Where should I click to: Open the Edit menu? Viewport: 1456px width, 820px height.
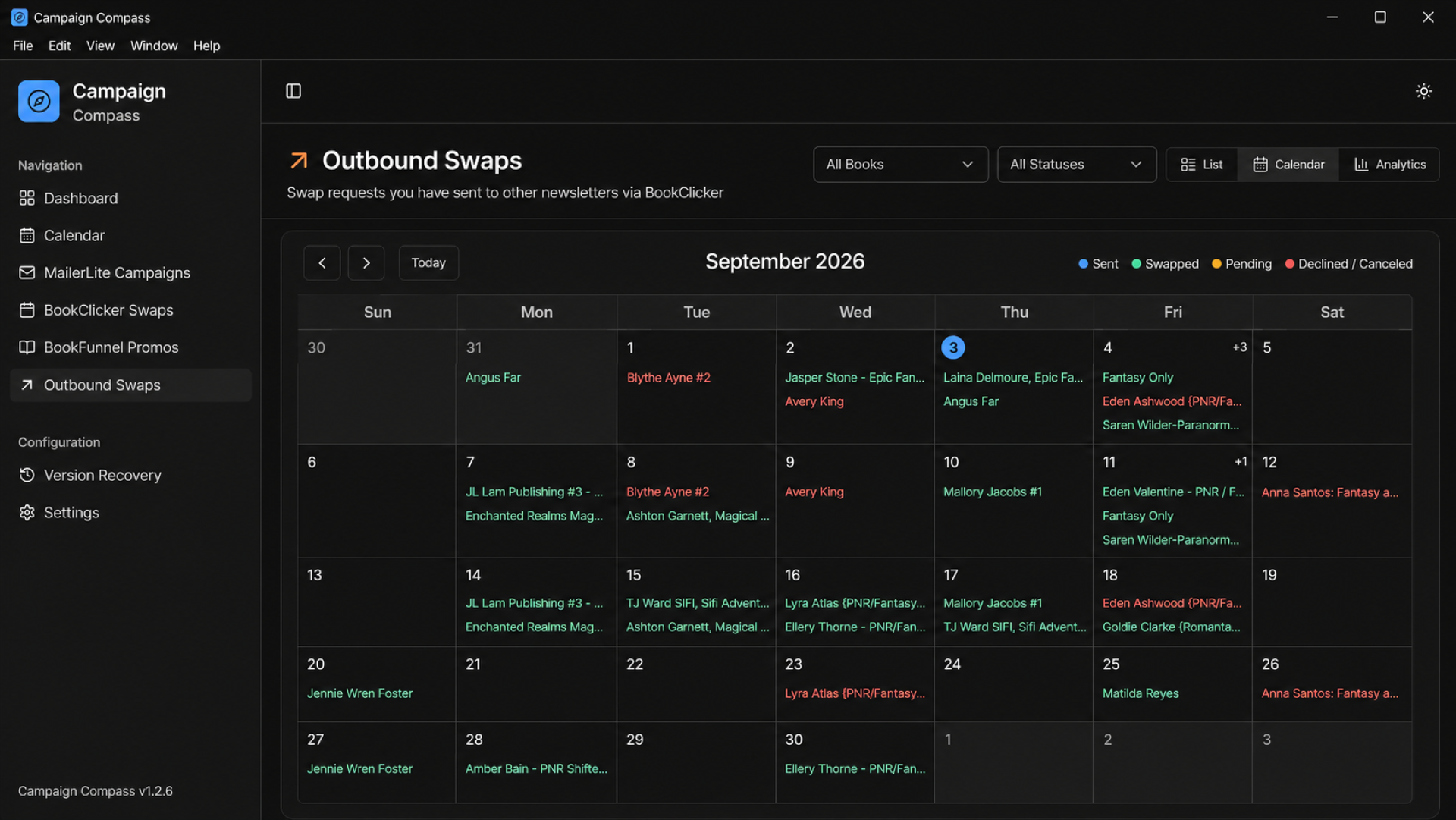(59, 46)
